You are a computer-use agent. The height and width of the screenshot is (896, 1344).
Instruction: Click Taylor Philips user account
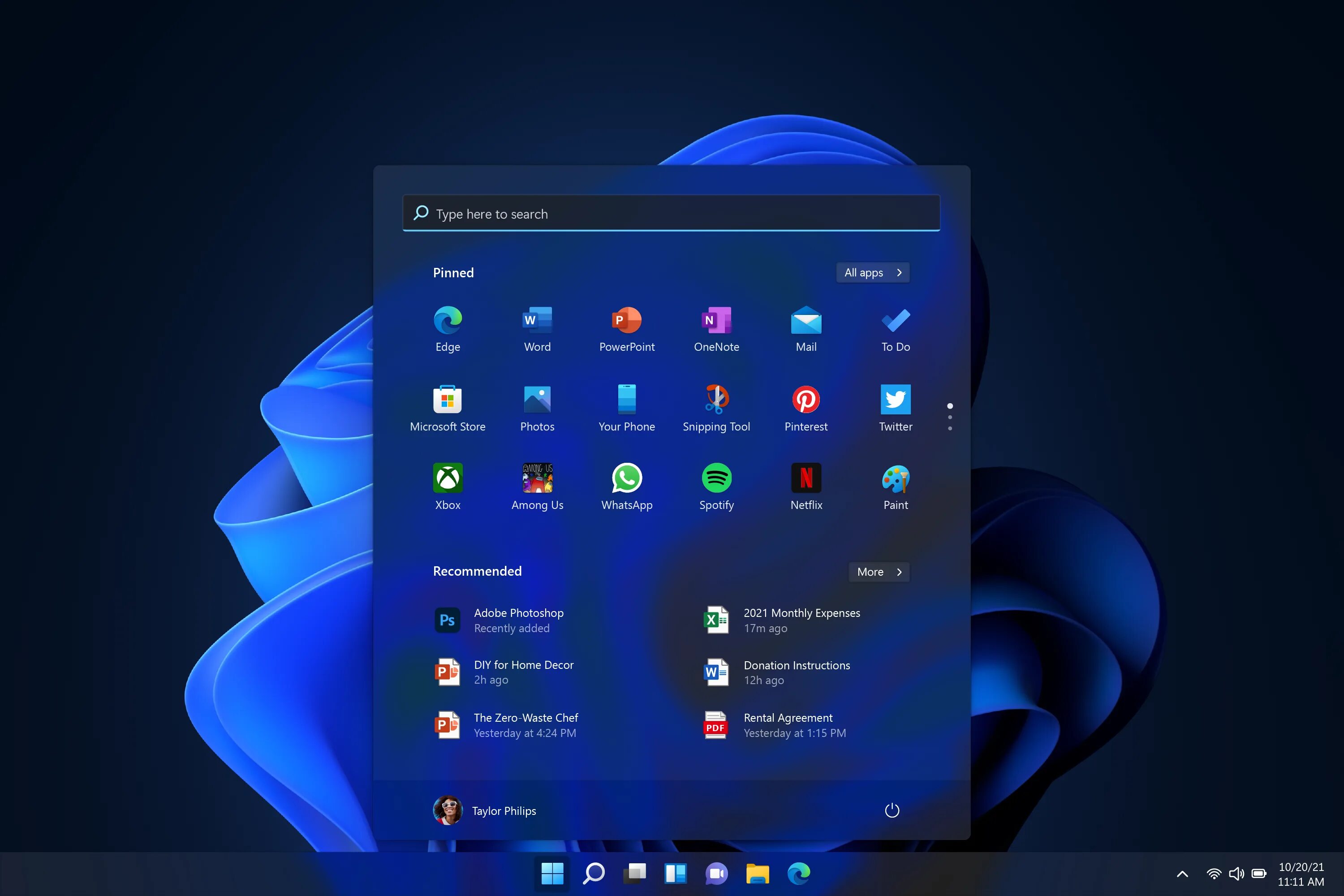[x=484, y=810]
